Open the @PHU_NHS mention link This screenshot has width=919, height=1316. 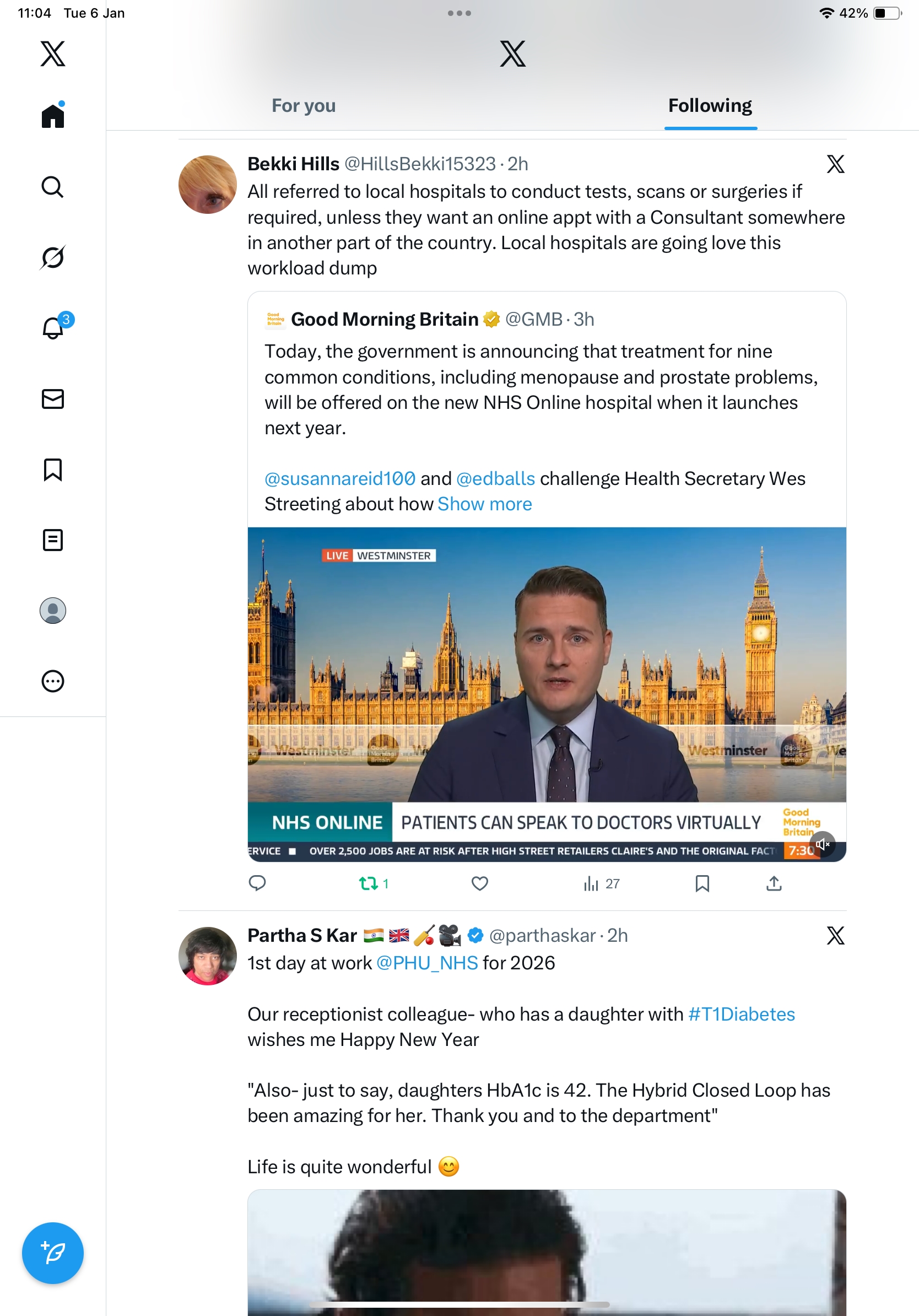427,963
